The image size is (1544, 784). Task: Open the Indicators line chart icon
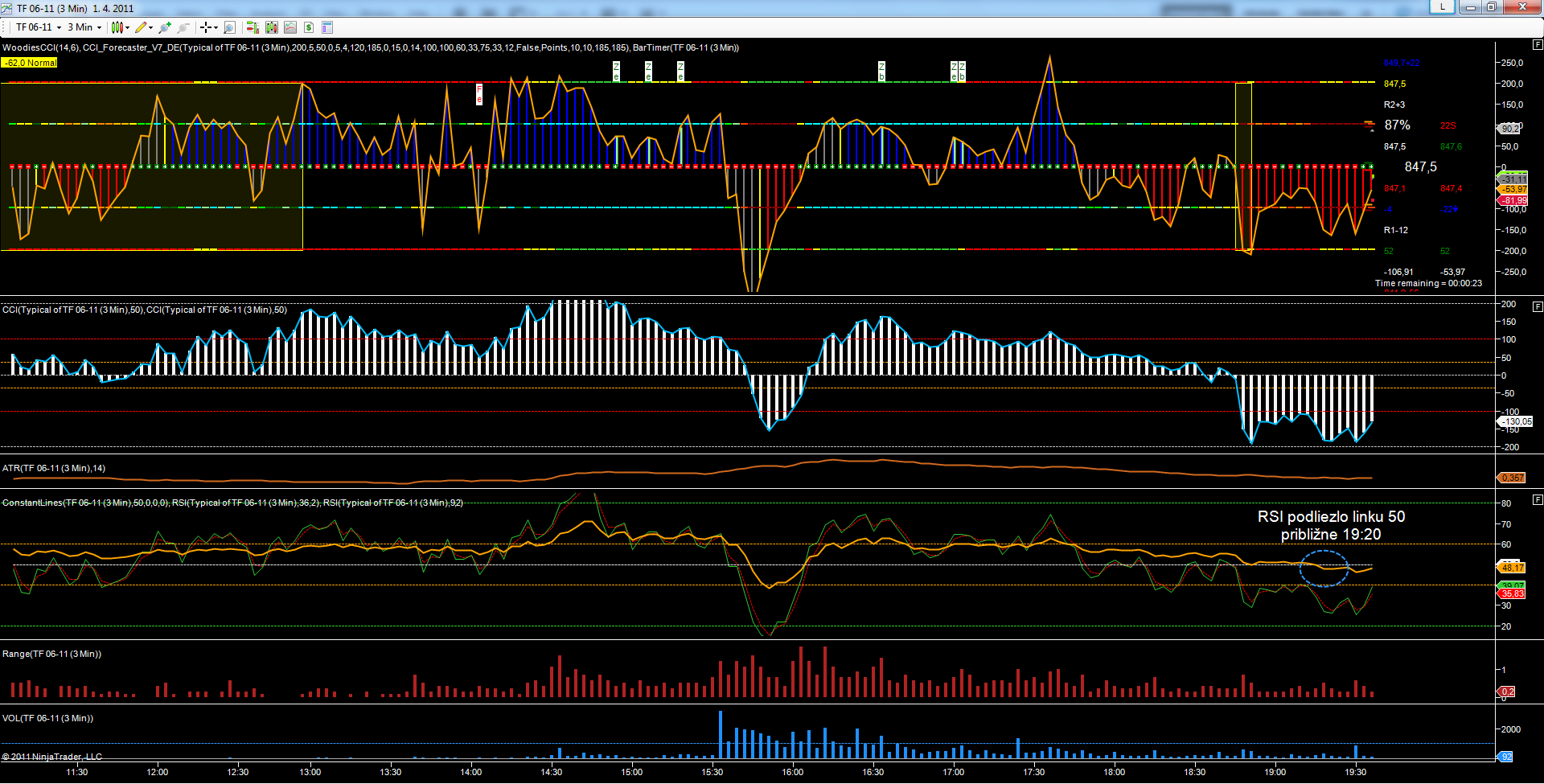pyautogui.click(x=290, y=27)
